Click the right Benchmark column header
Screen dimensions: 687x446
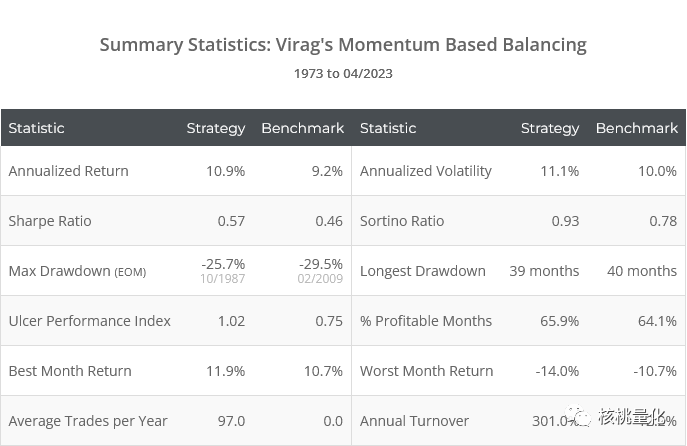tap(636, 128)
